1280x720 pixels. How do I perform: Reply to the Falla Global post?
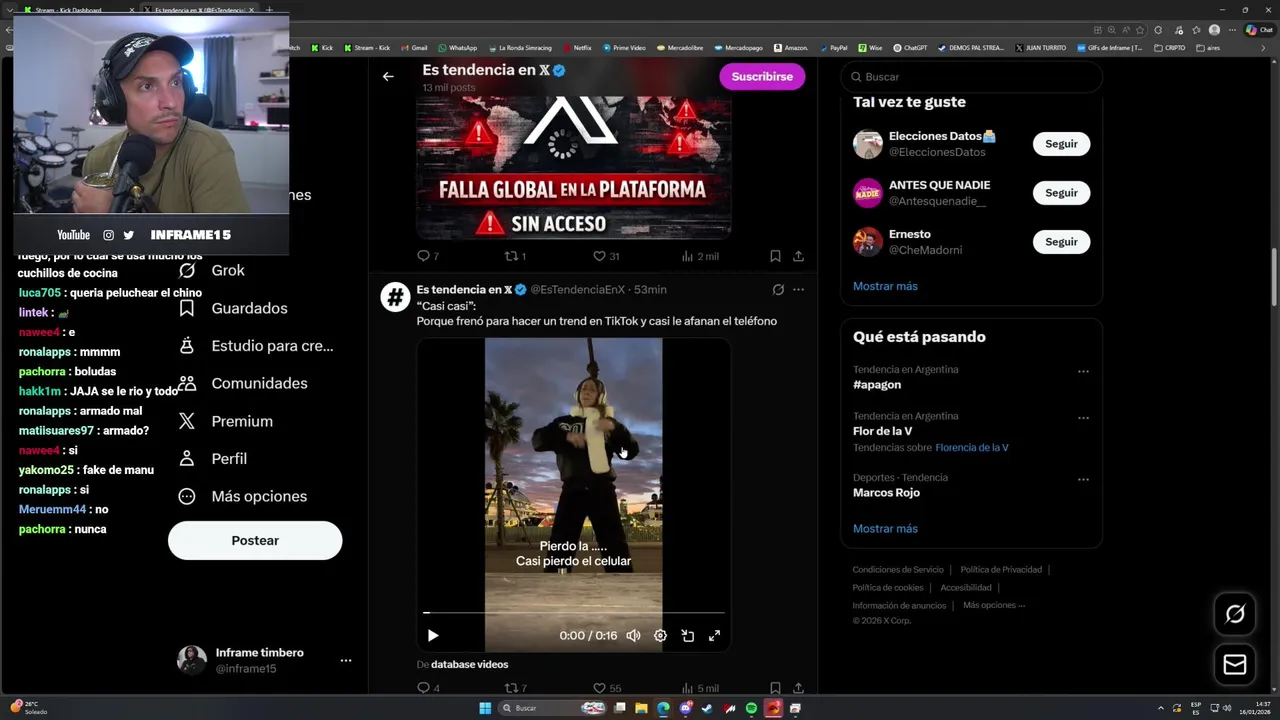(x=427, y=256)
